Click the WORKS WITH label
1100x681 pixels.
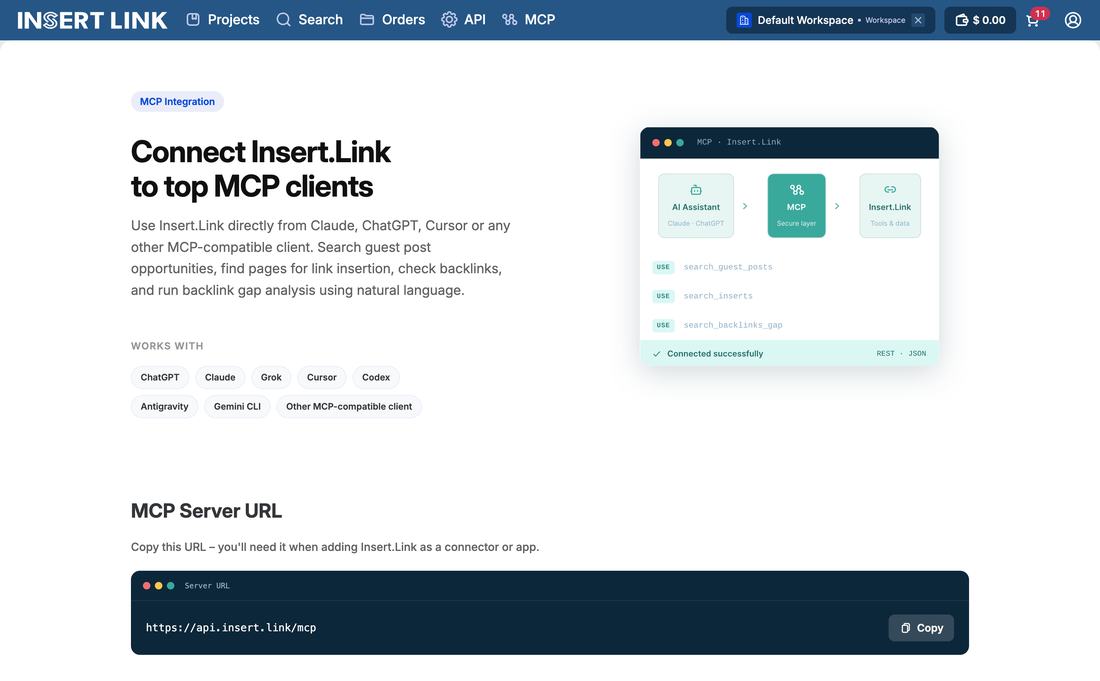click(167, 346)
